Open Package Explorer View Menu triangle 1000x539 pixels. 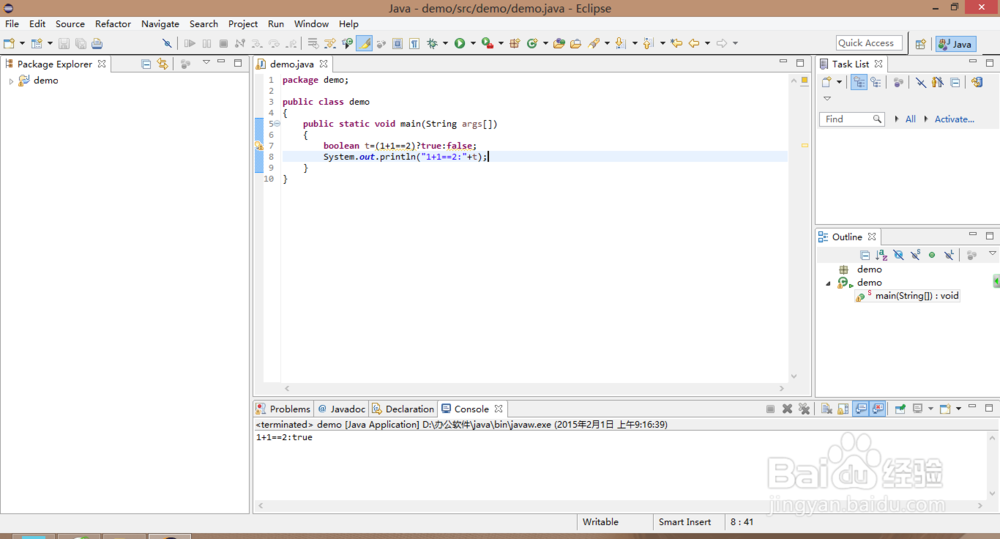click(206, 63)
